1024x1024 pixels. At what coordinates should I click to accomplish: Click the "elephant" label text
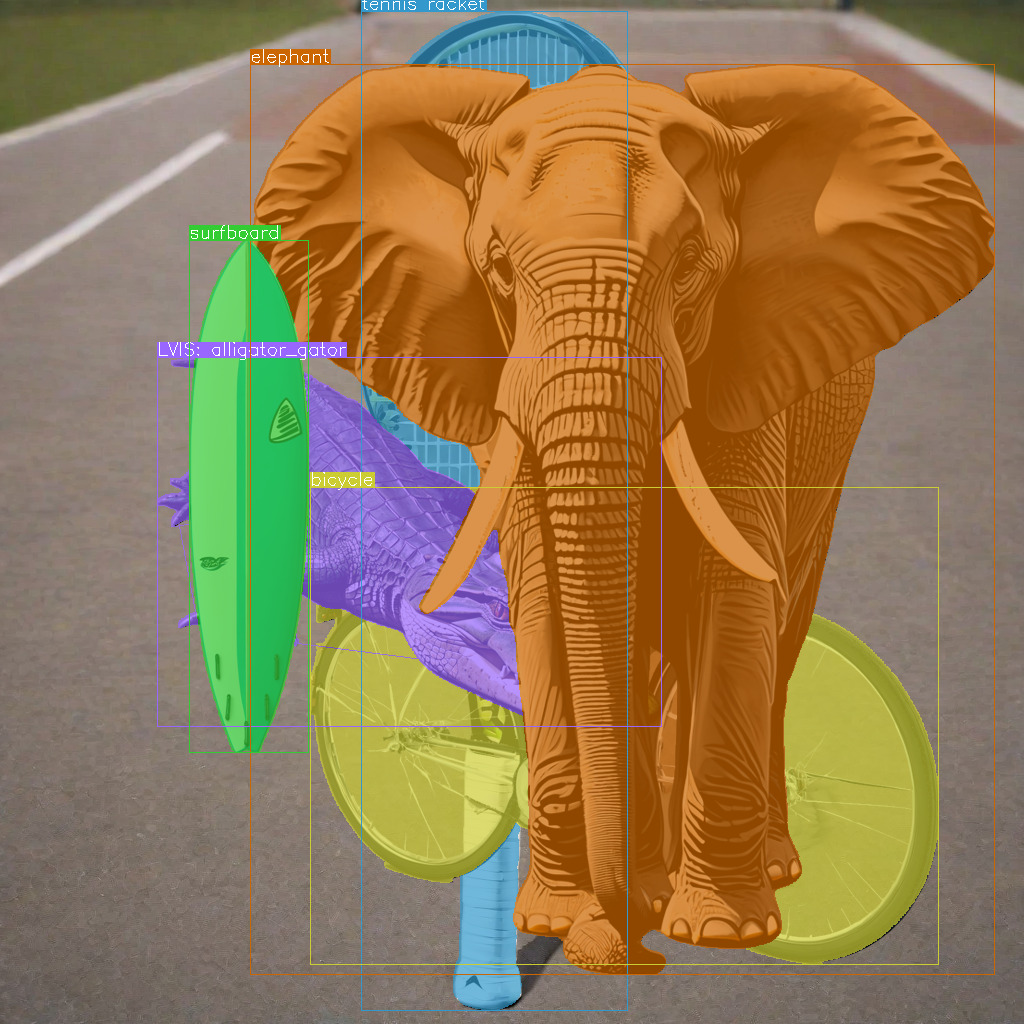291,57
